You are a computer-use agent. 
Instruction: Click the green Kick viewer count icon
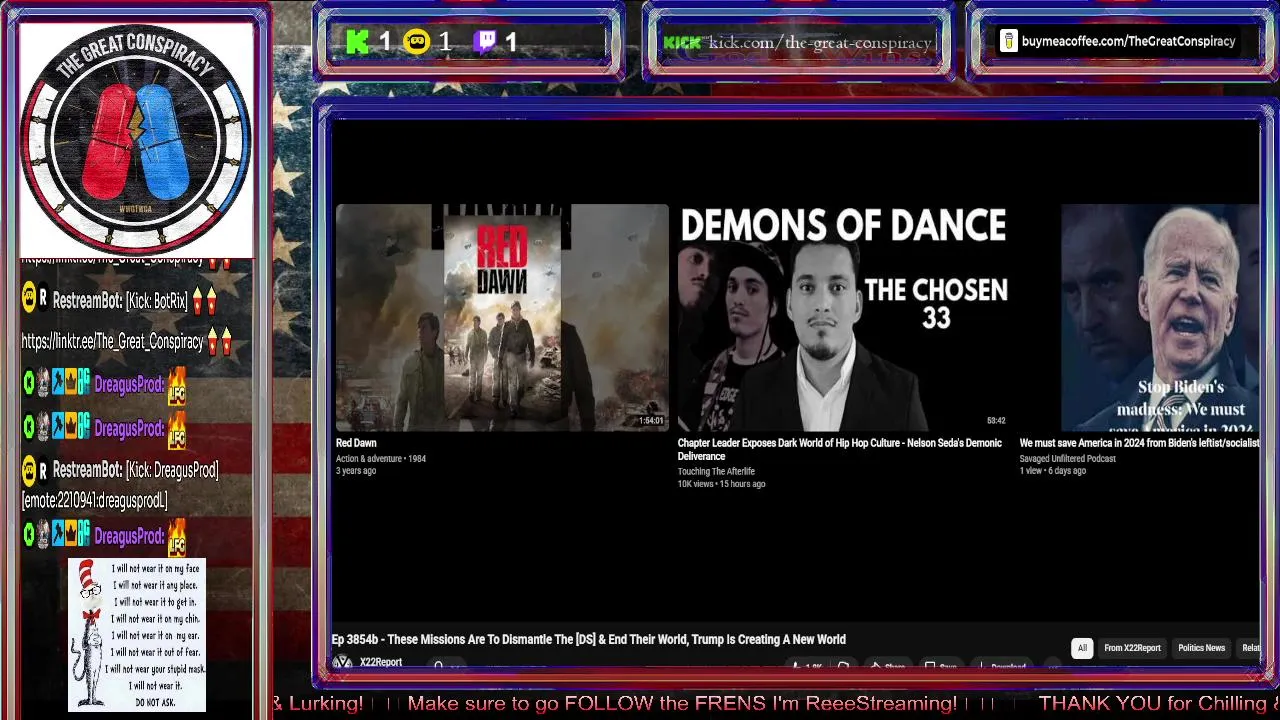click(357, 42)
